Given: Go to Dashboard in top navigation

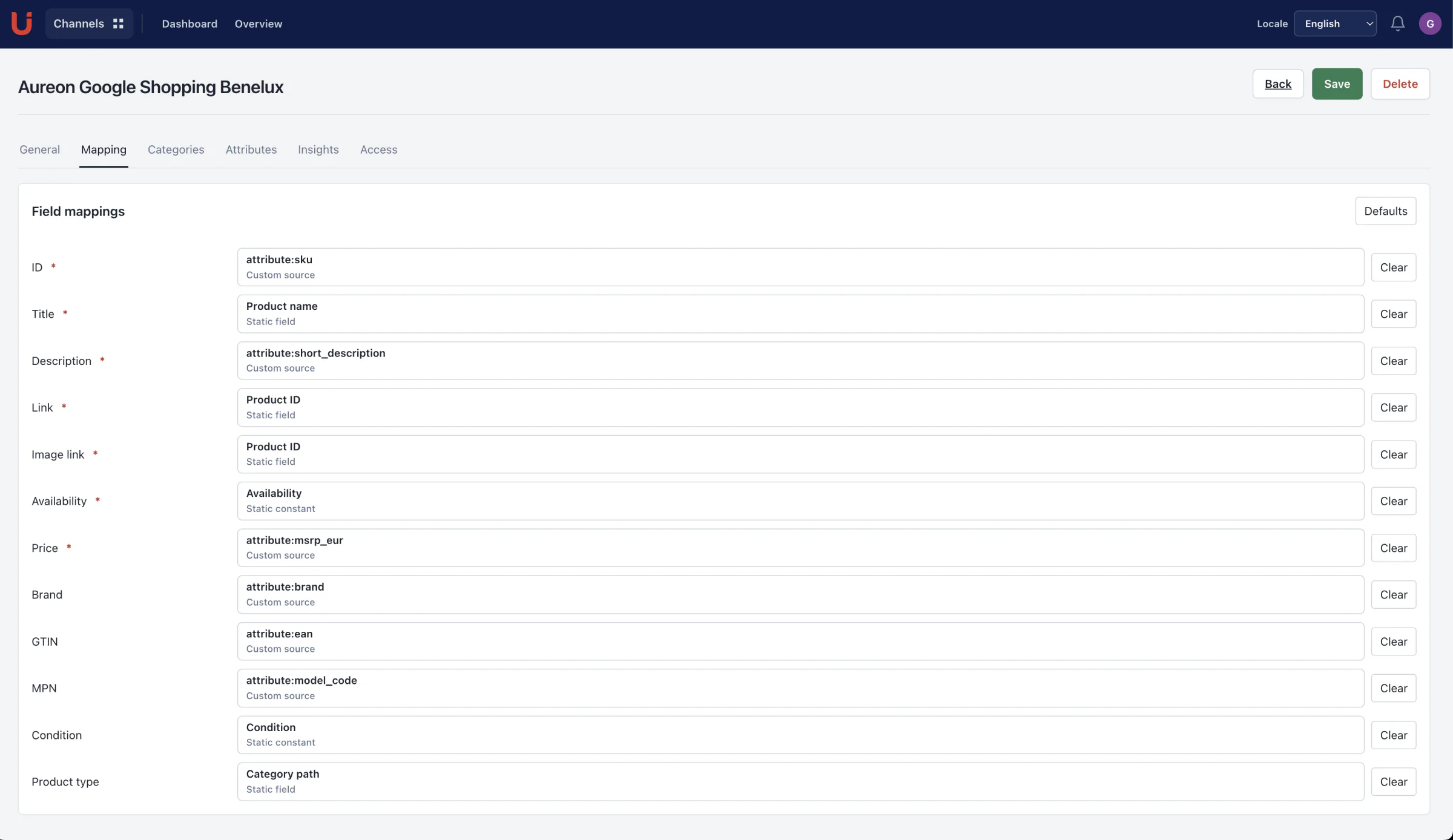Looking at the screenshot, I should (189, 24).
